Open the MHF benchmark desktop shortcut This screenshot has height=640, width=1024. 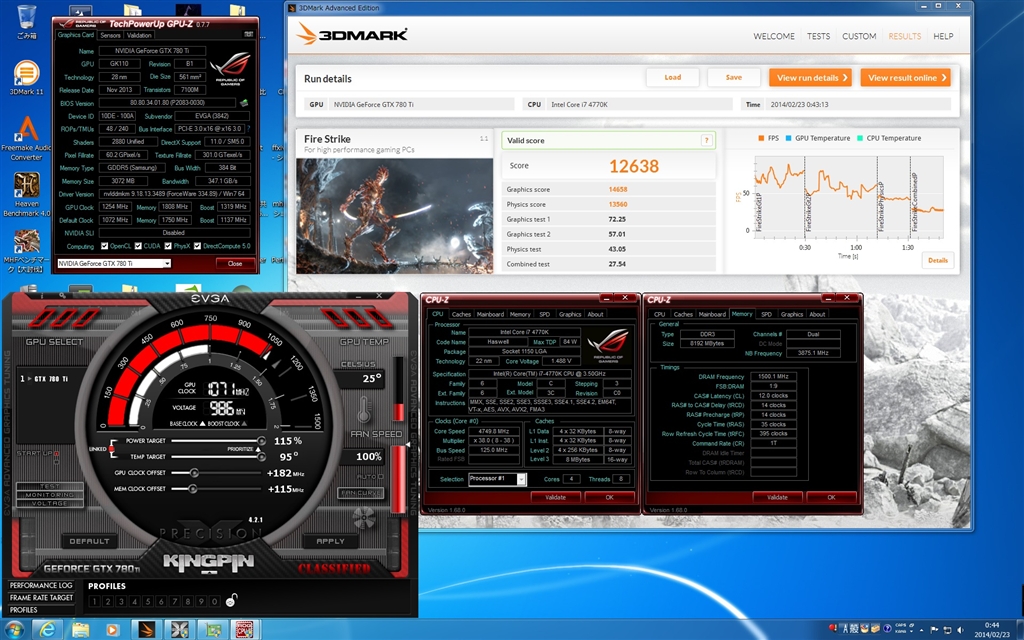26,250
